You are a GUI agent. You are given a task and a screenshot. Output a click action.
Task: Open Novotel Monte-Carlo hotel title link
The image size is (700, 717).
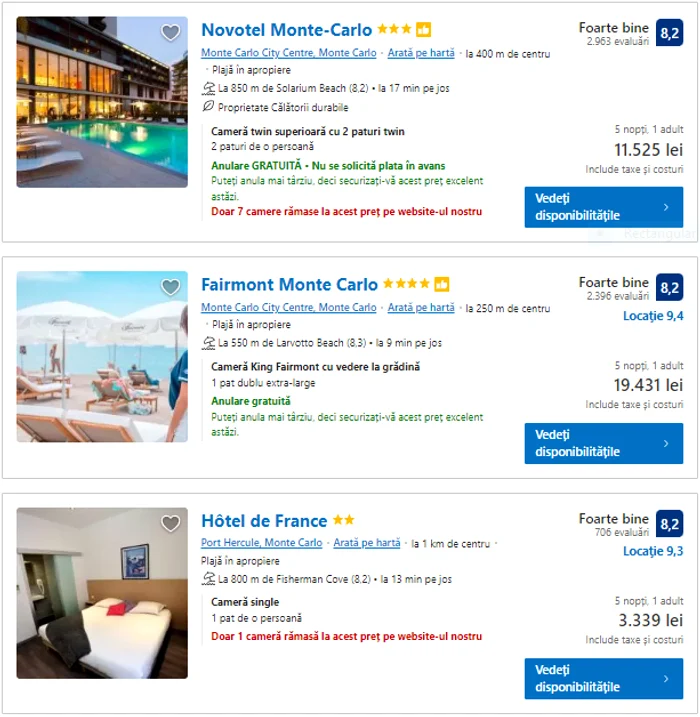pyautogui.click(x=286, y=30)
